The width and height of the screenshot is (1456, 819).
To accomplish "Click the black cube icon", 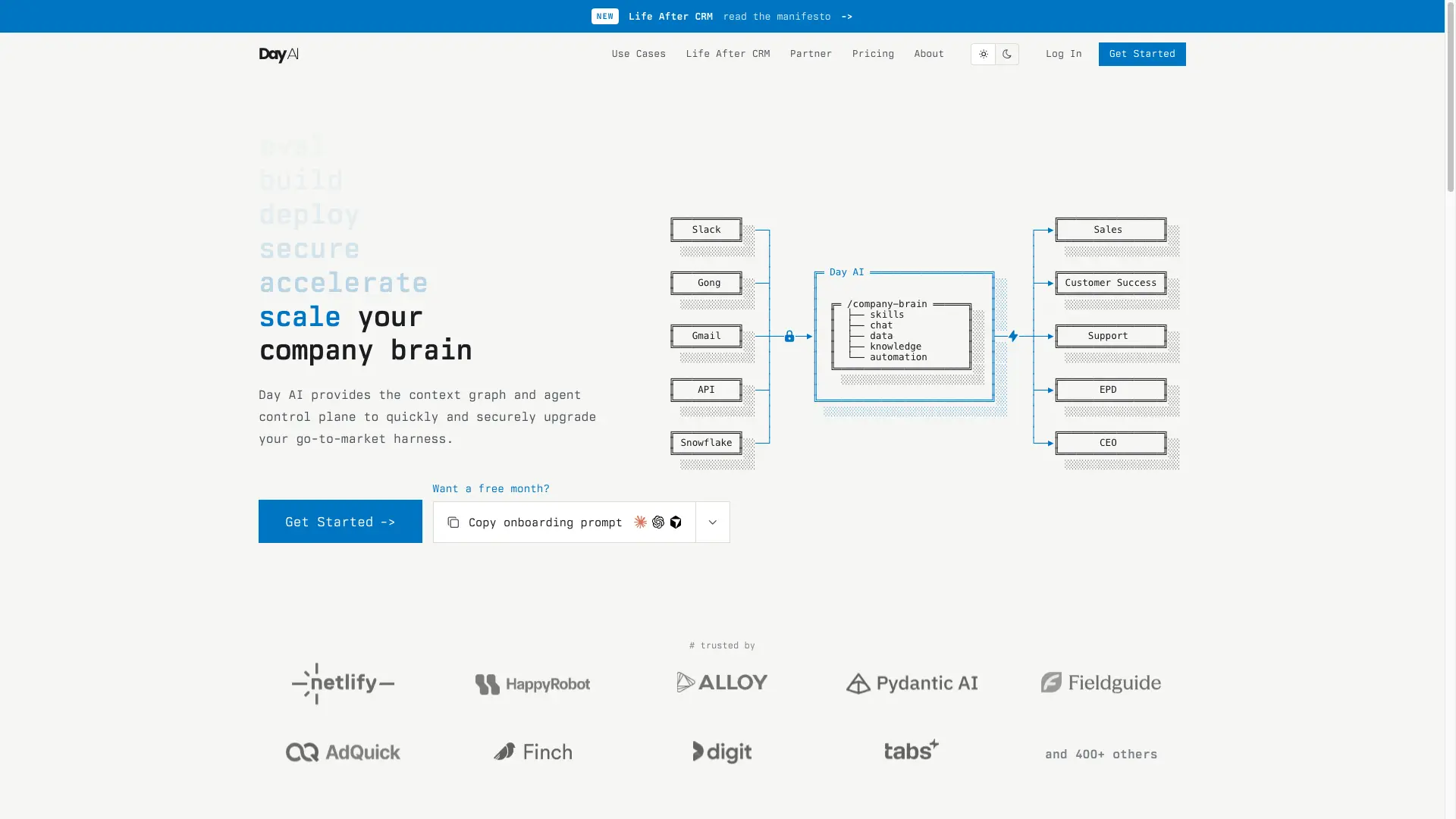I will [676, 522].
